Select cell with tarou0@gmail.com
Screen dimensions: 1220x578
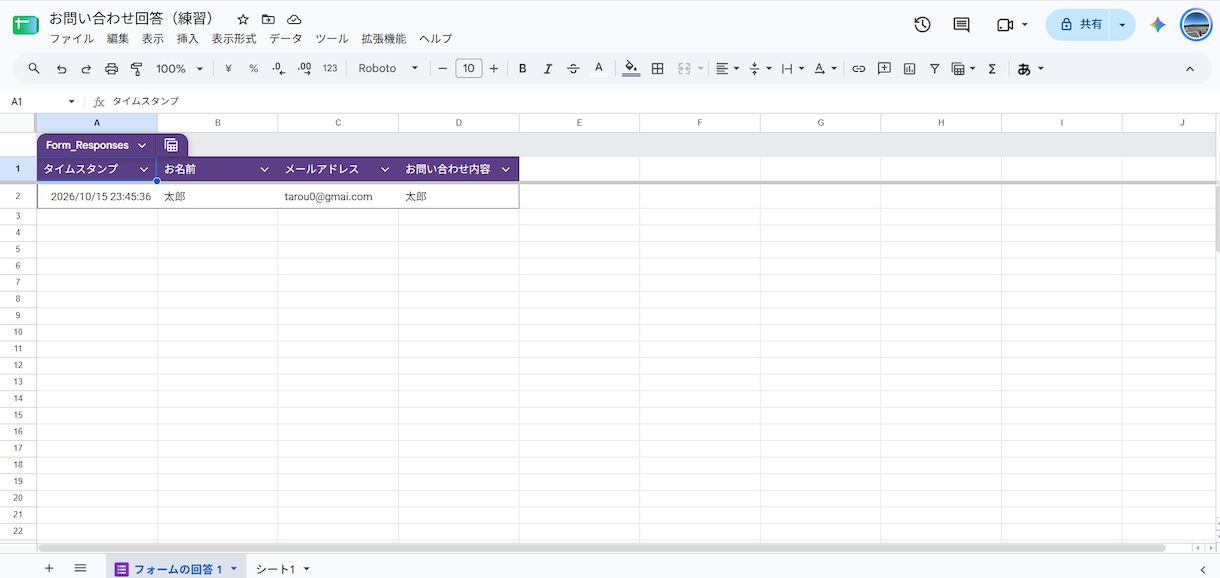click(x=338, y=197)
